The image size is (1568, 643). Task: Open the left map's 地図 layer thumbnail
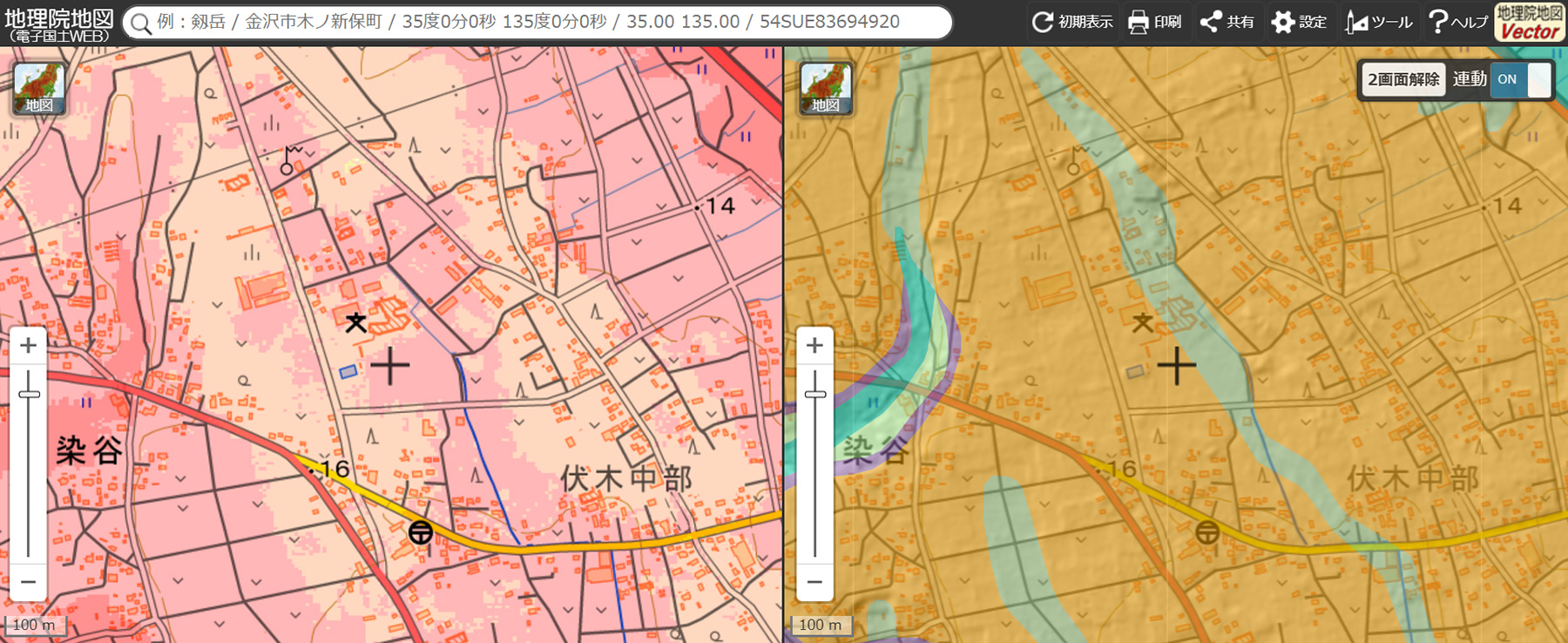point(39,89)
